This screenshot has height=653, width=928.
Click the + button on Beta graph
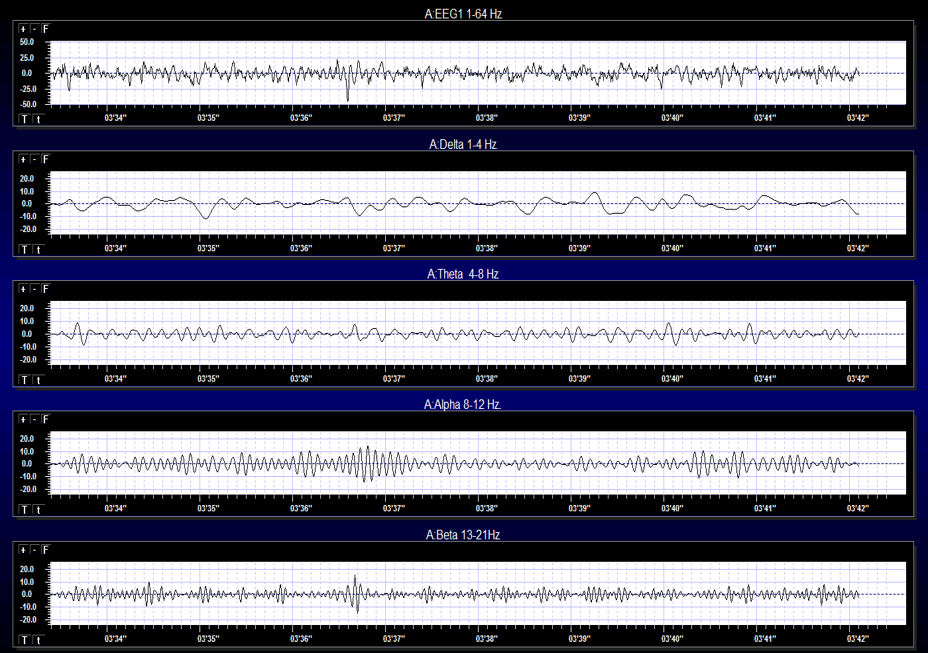pos(24,550)
